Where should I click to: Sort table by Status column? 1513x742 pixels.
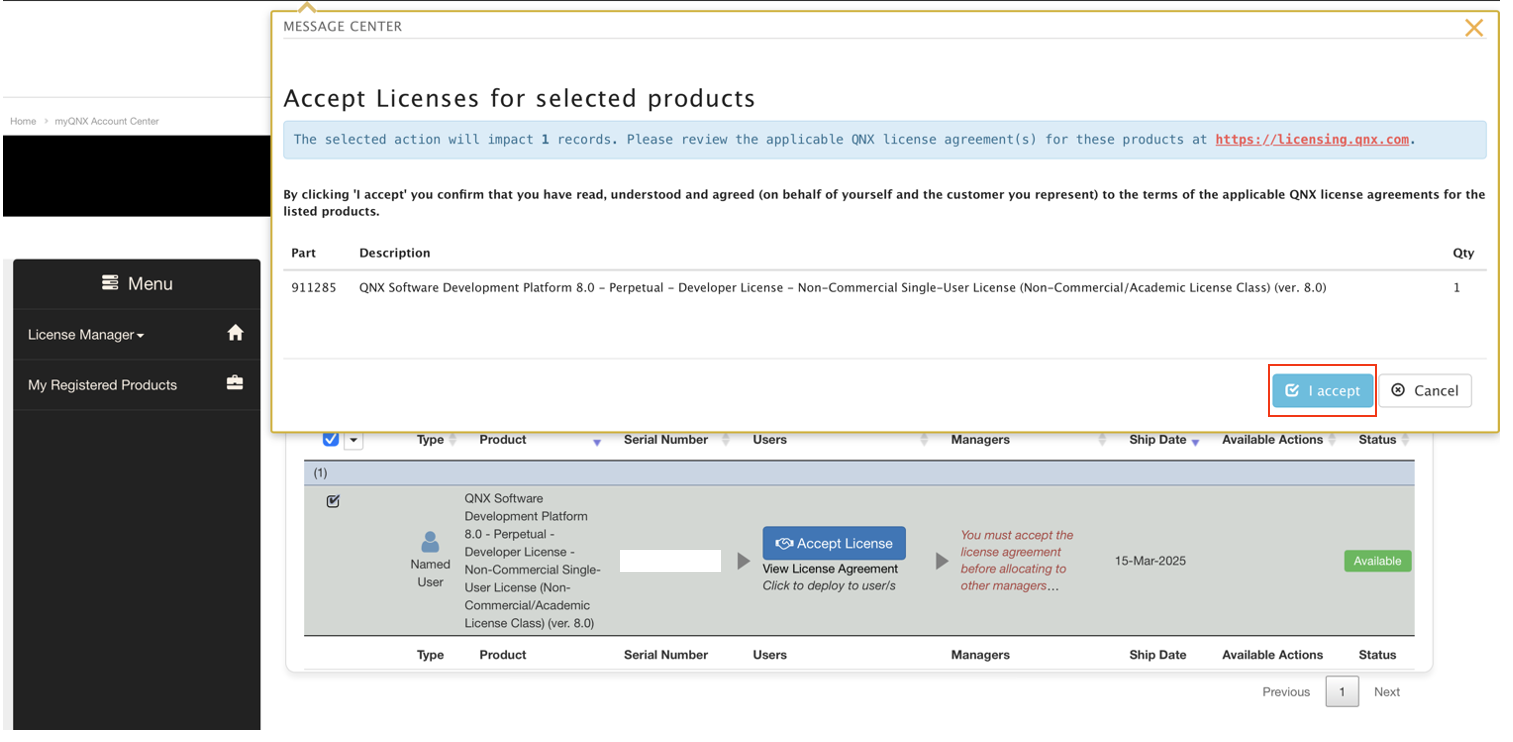[x=1384, y=439]
